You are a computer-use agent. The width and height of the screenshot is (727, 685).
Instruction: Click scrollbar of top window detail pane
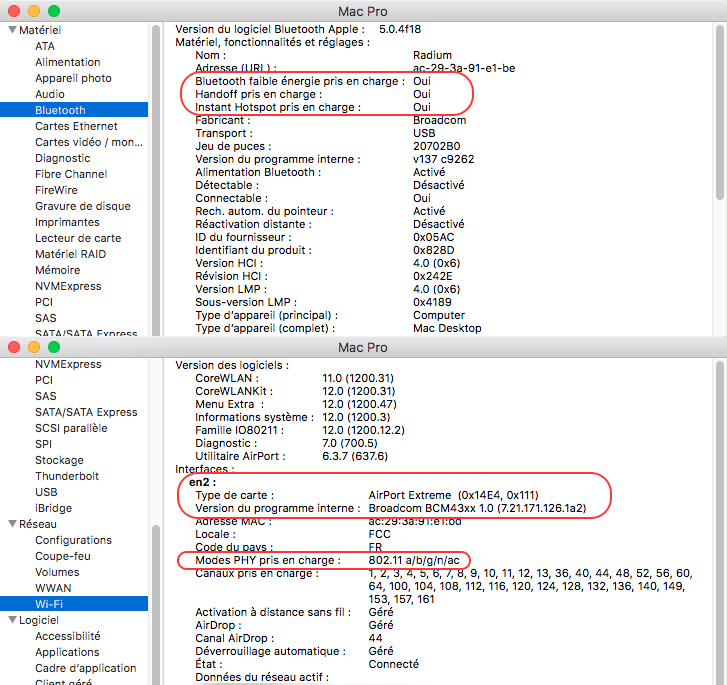click(x=720, y=112)
